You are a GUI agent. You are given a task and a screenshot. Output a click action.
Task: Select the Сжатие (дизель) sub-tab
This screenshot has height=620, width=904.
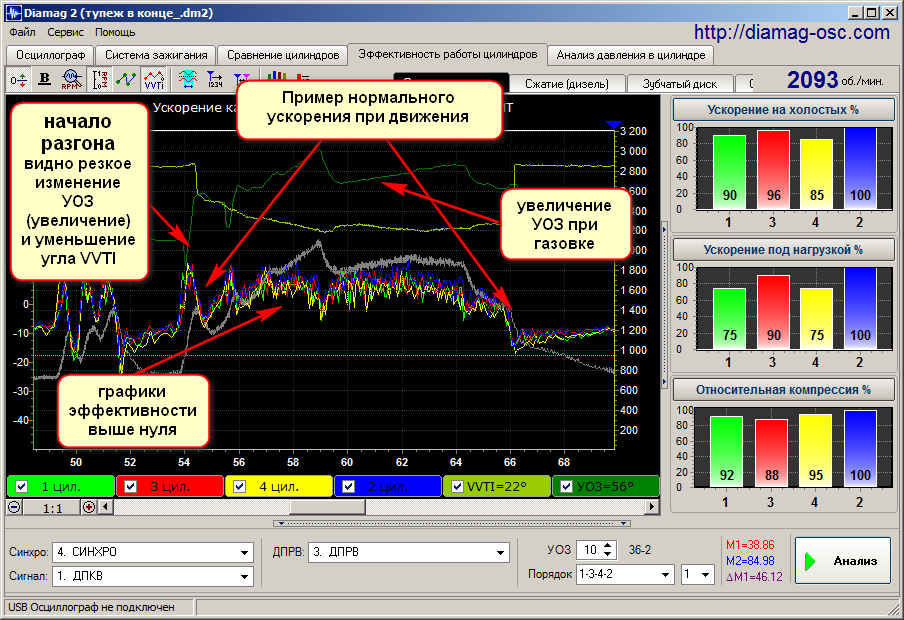[567, 84]
